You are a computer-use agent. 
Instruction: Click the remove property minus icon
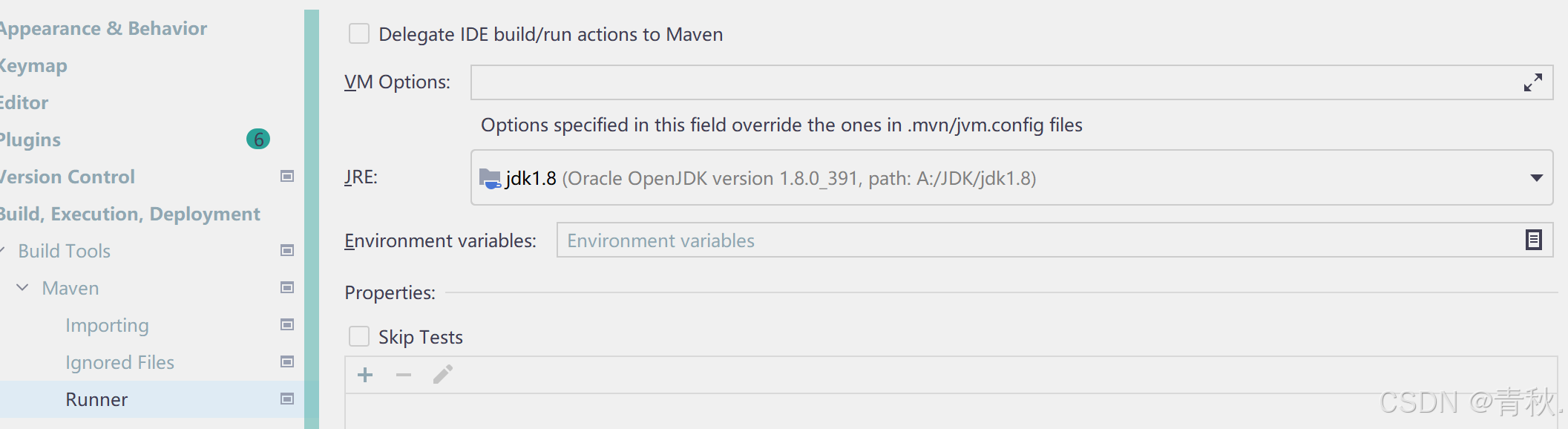[x=404, y=375]
